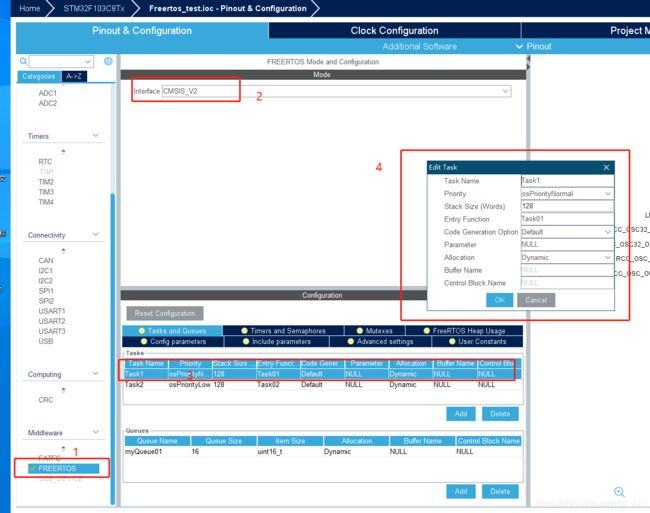Open the Advanced settings tab

(381, 341)
